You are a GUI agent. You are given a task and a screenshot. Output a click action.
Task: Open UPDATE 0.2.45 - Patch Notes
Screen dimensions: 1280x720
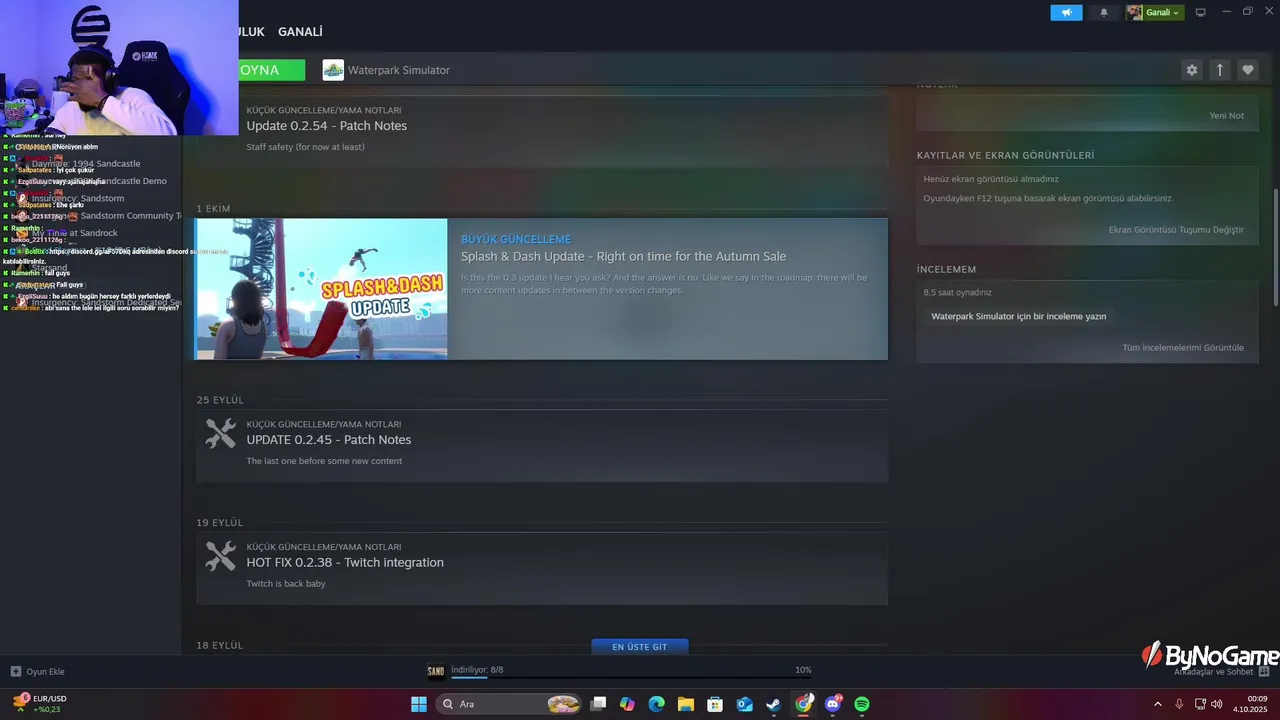pyautogui.click(x=329, y=440)
